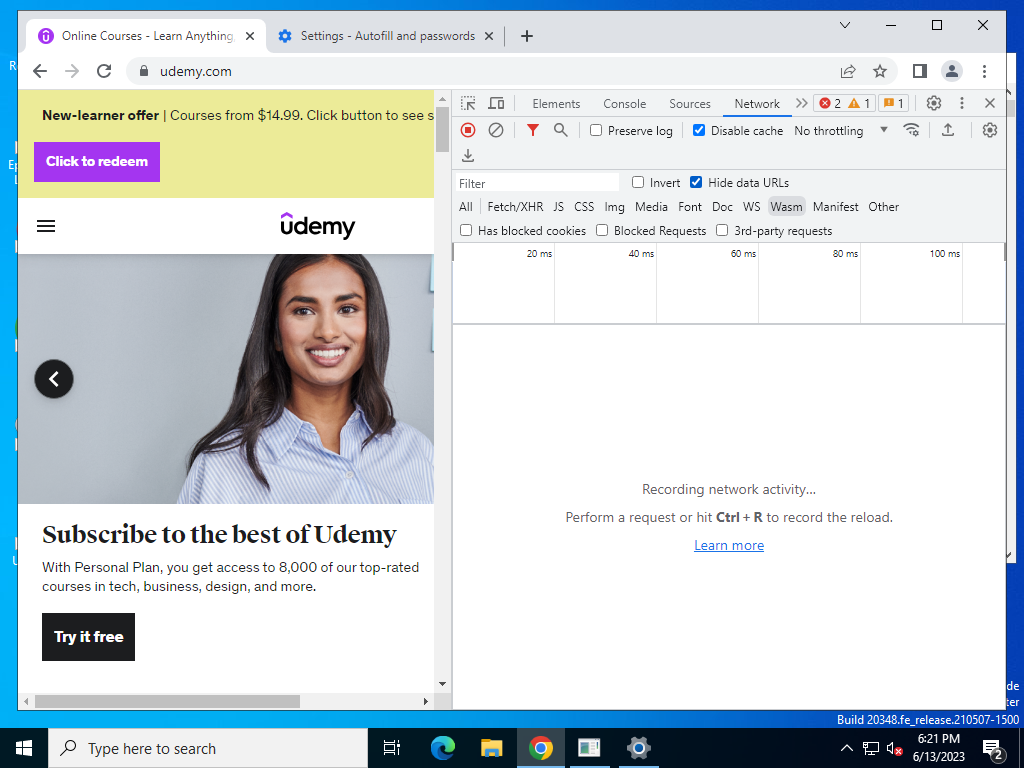1024x768 pixels.
Task: Show hidden system tray icons
Action: pos(846,748)
